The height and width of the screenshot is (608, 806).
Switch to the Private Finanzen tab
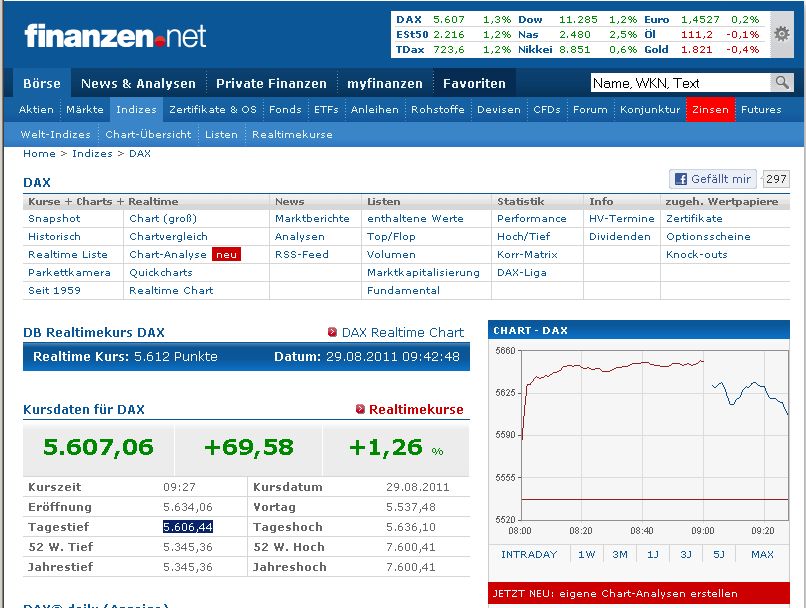[x=271, y=83]
